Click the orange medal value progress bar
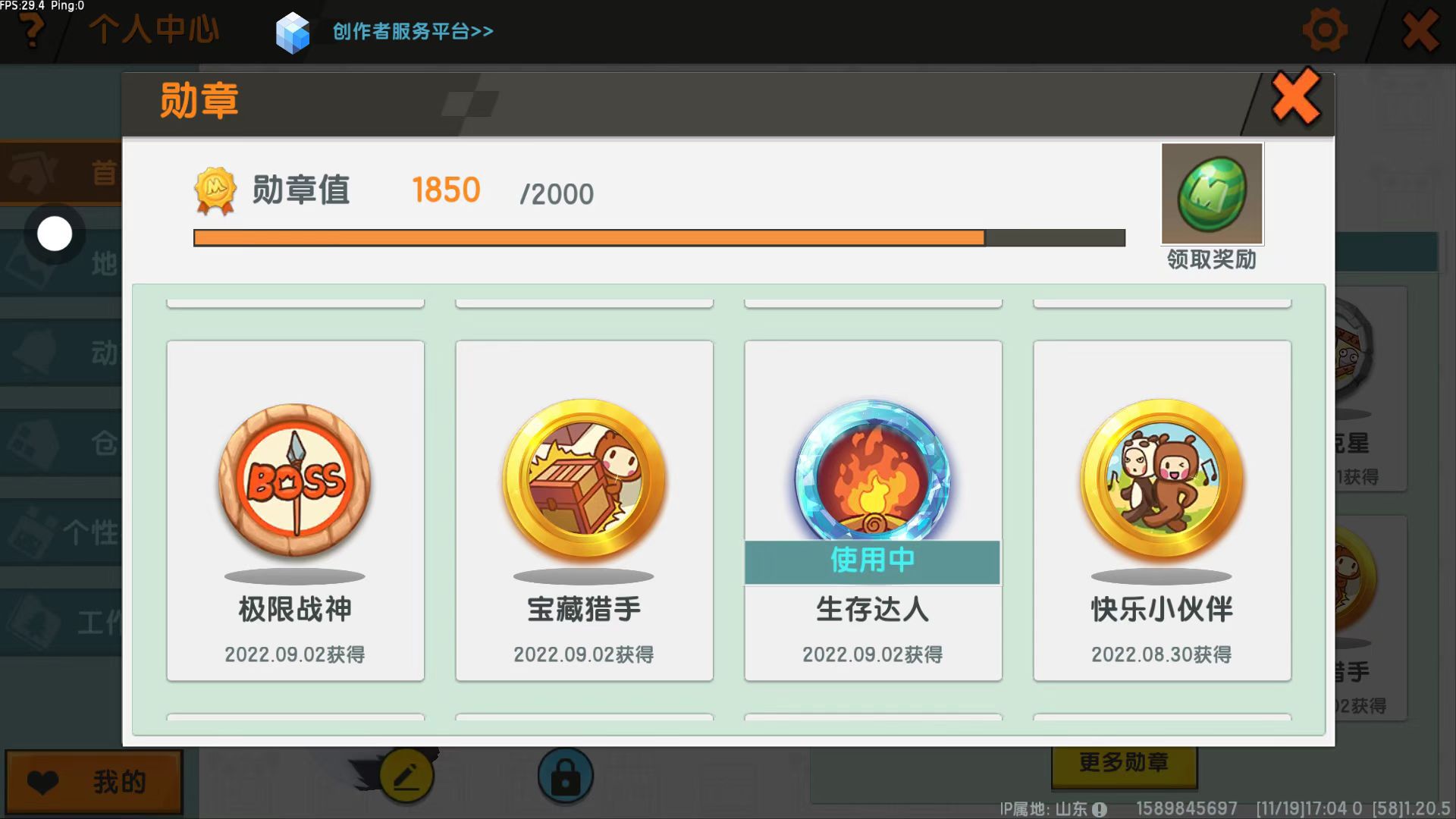The width and height of the screenshot is (1456, 819). point(659,238)
